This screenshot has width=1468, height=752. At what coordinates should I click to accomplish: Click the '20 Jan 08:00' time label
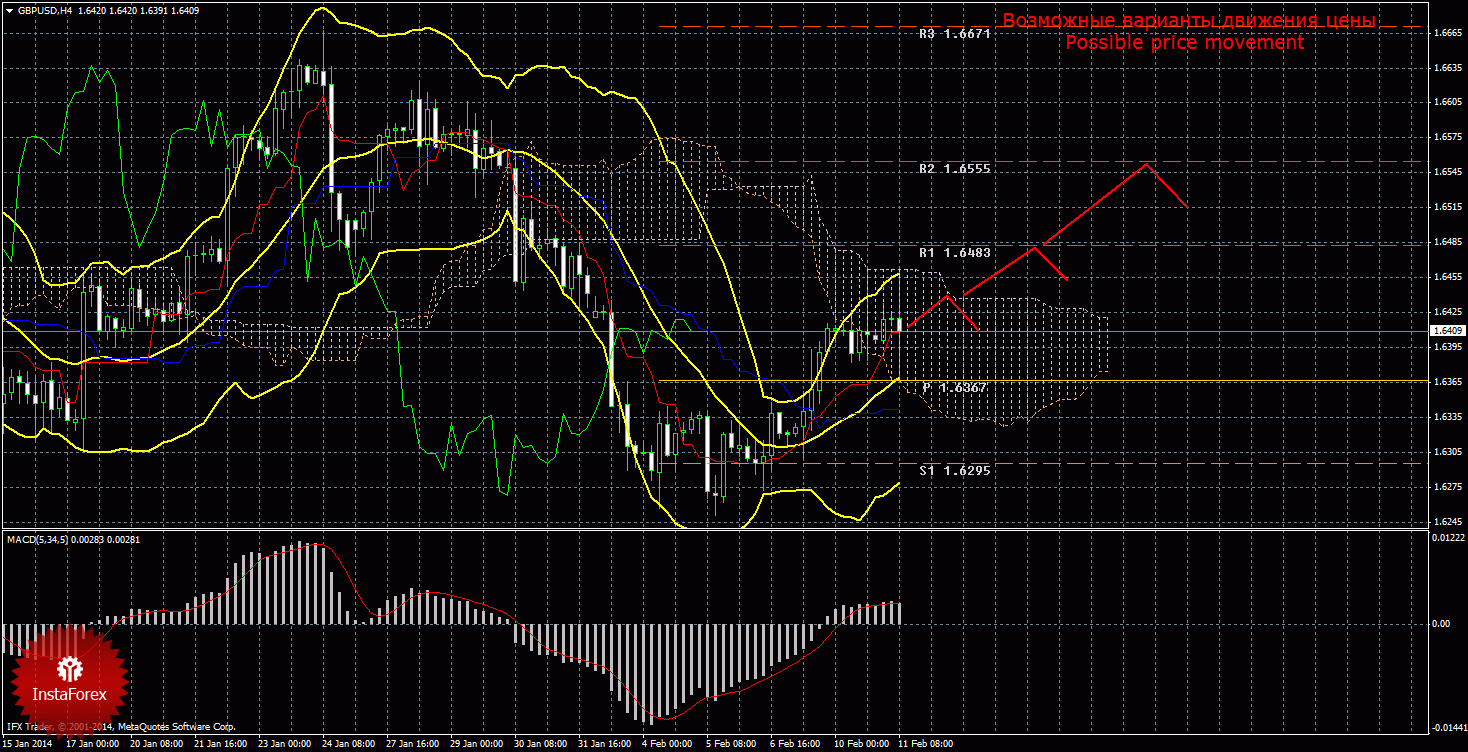156,744
